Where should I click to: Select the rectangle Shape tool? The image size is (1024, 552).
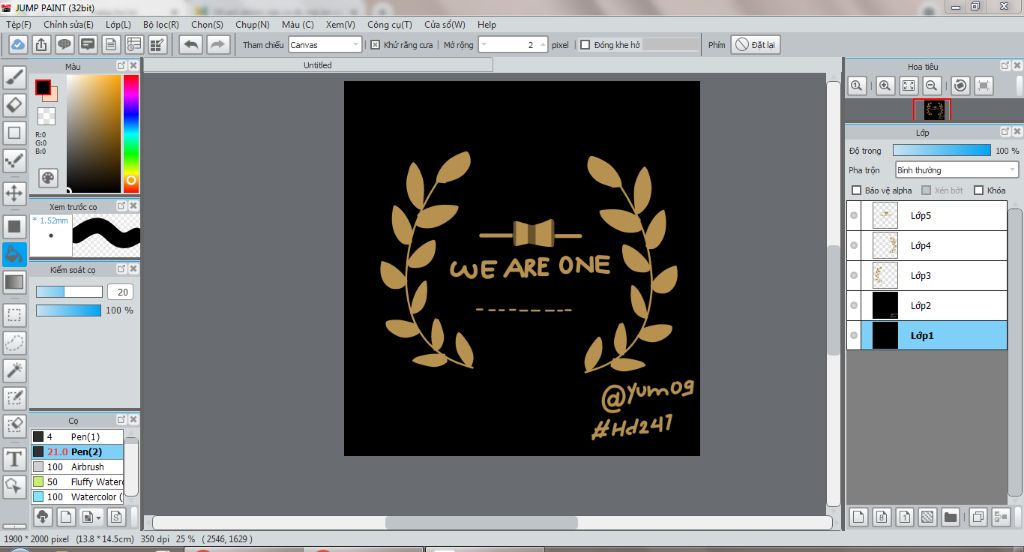pos(14,133)
